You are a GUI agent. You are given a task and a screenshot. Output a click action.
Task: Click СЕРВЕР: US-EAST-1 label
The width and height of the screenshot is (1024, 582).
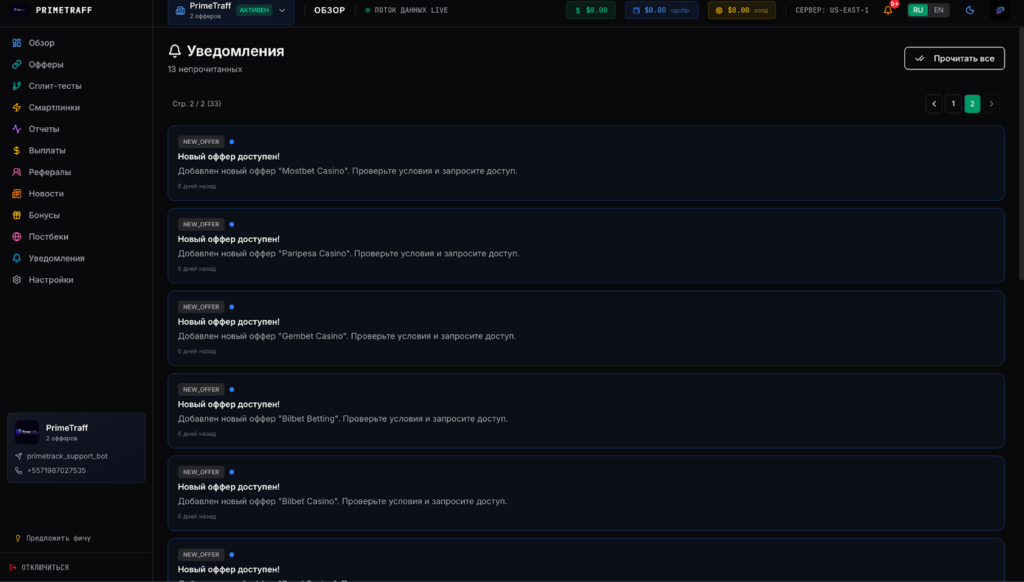[832, 10]
